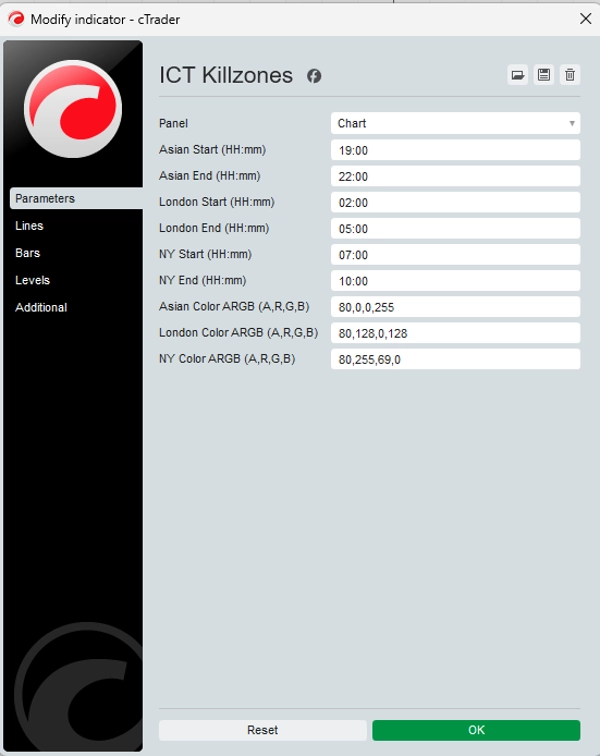Click the save parameters floppy disk icon
Screen dimensions: 600x756
pyautogui.click(x=543, y=75)
